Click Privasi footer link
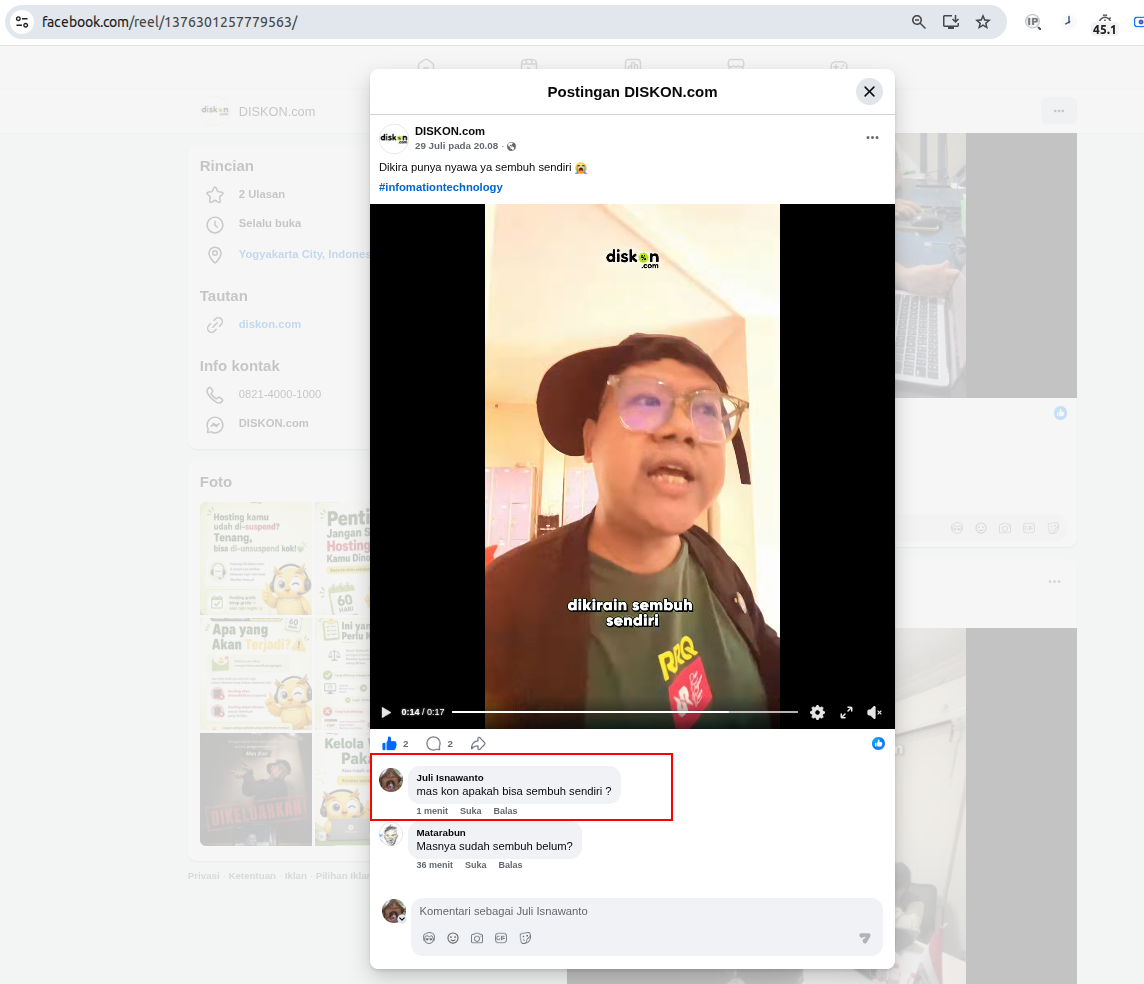Image resolution: width=1144 pixels, height=984 pixels. click(x=204, y=876)
